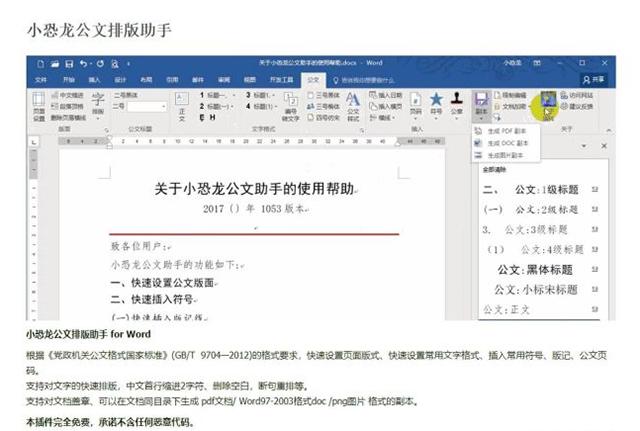Image resolution: width=640 pixels, height=431 pixels.
Task: Choose 生成图片副本 from dropdown menu
Action: click(x=505, y=156)
